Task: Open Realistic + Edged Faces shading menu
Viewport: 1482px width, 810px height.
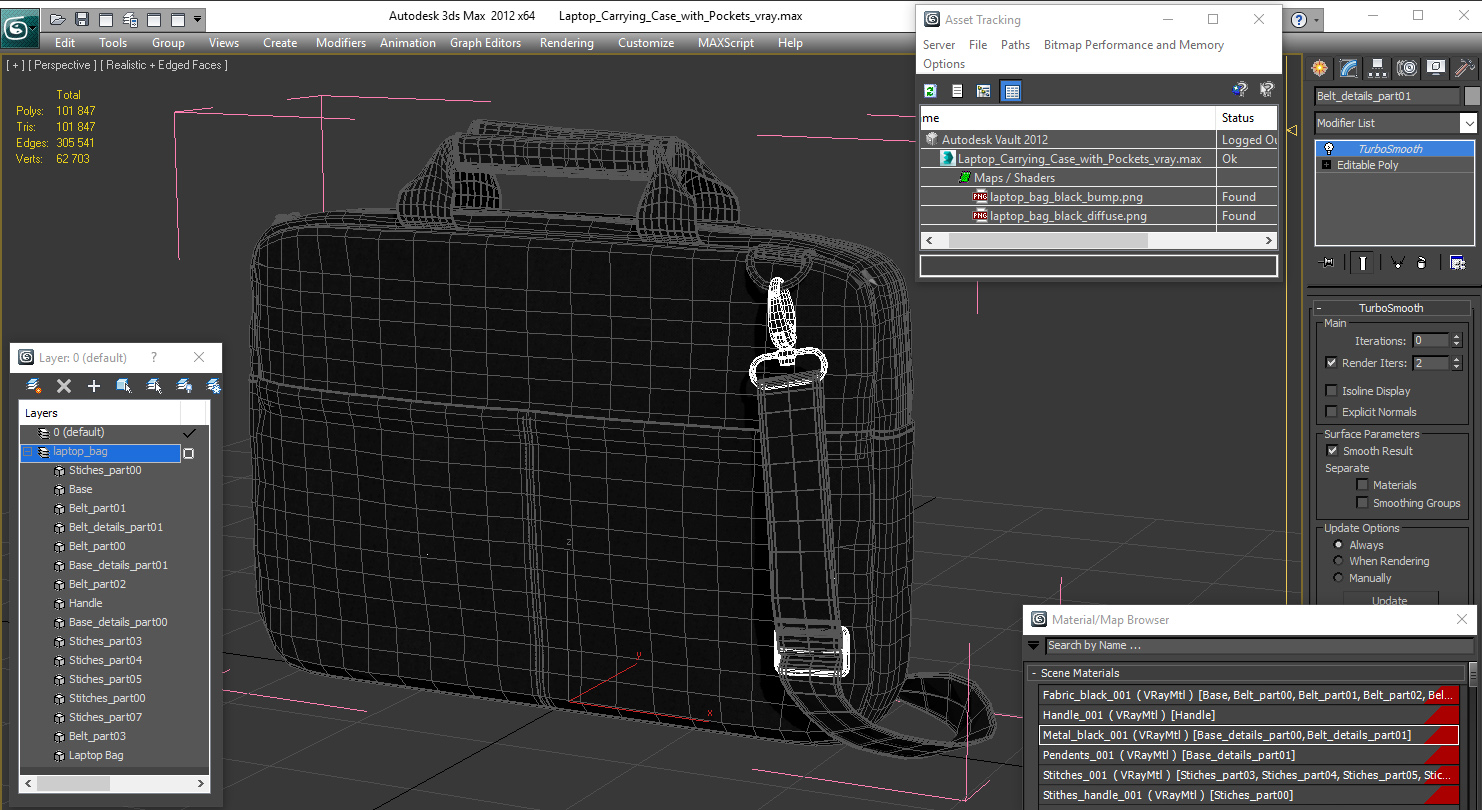Action: tap(165, 65)
